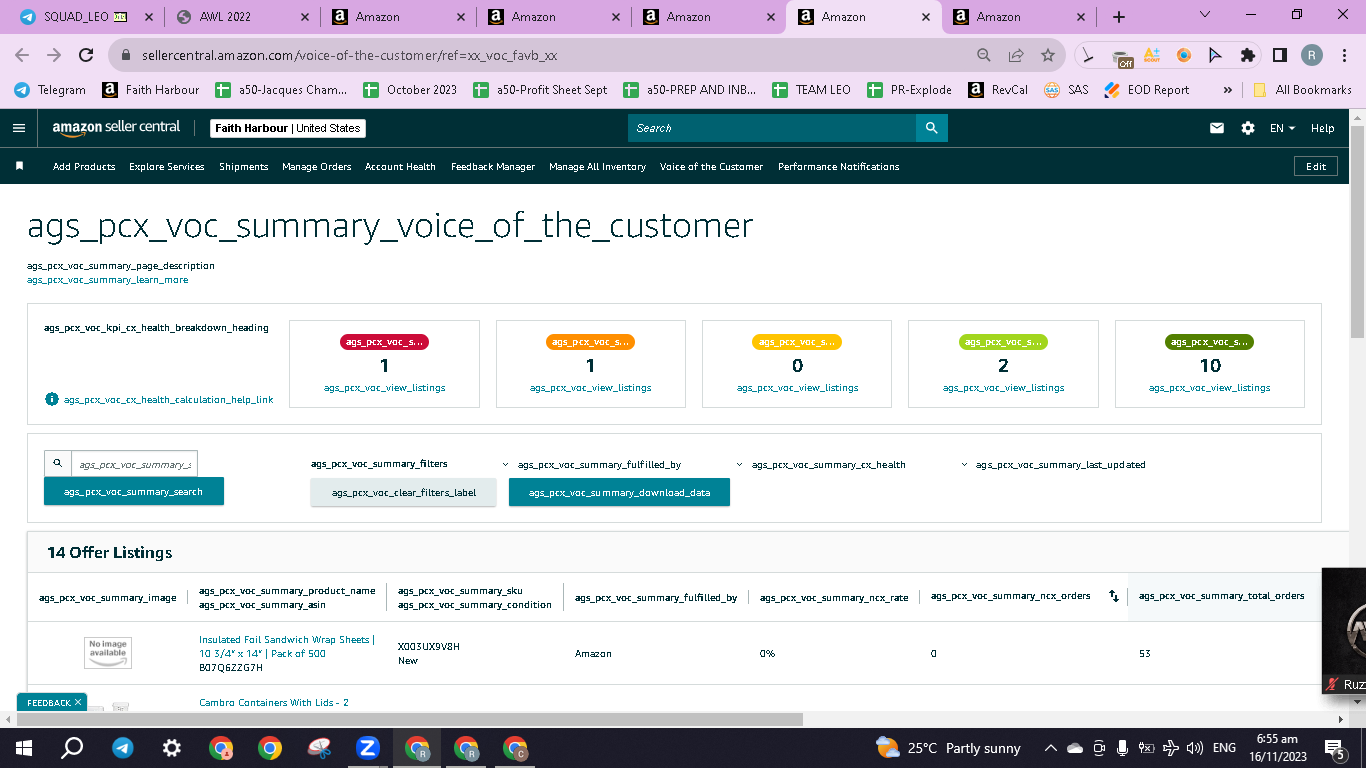Click the Help link in the header
This screenshot has height=768, width=1366.
pyautogui.click(x=1322, y=128)
